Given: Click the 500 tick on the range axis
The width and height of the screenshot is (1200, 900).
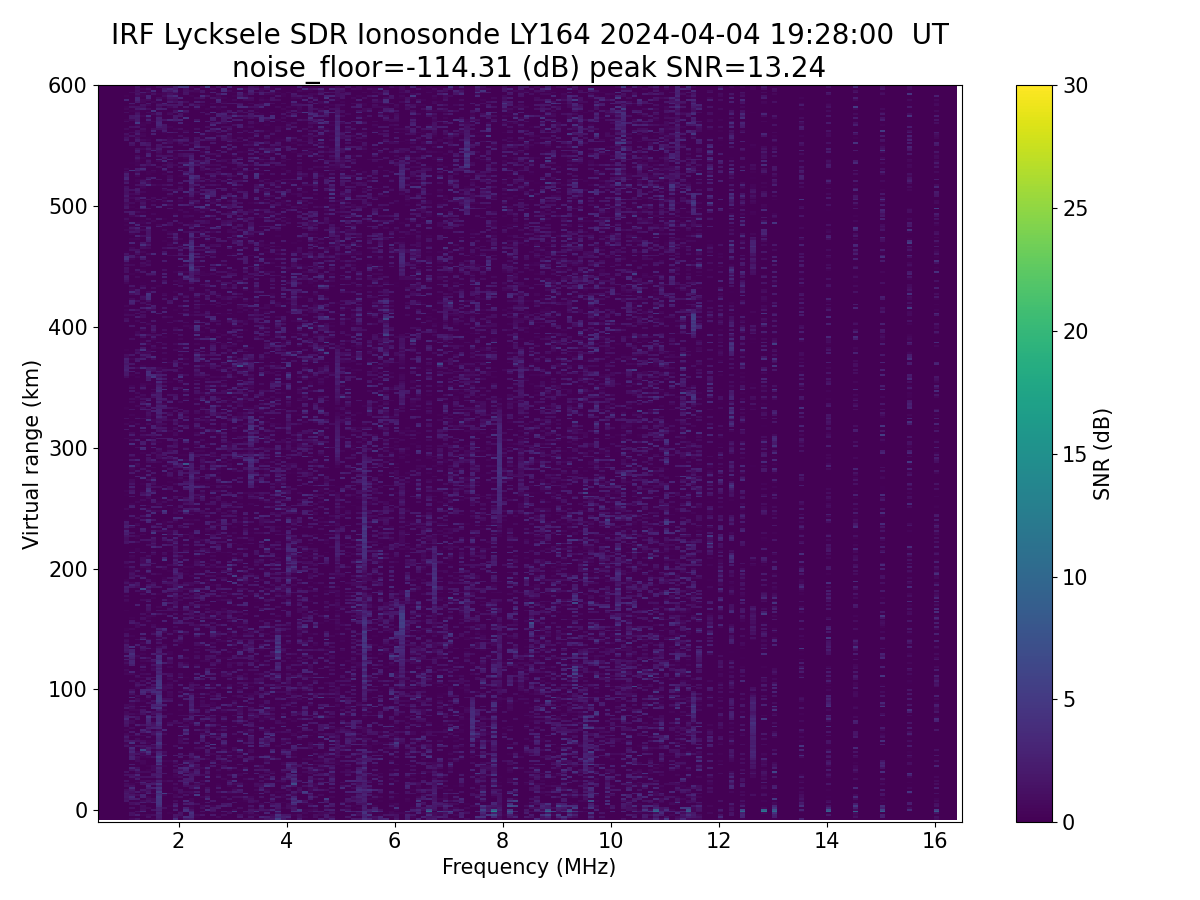Looking at the screenshot, I should tap(68, 206).
